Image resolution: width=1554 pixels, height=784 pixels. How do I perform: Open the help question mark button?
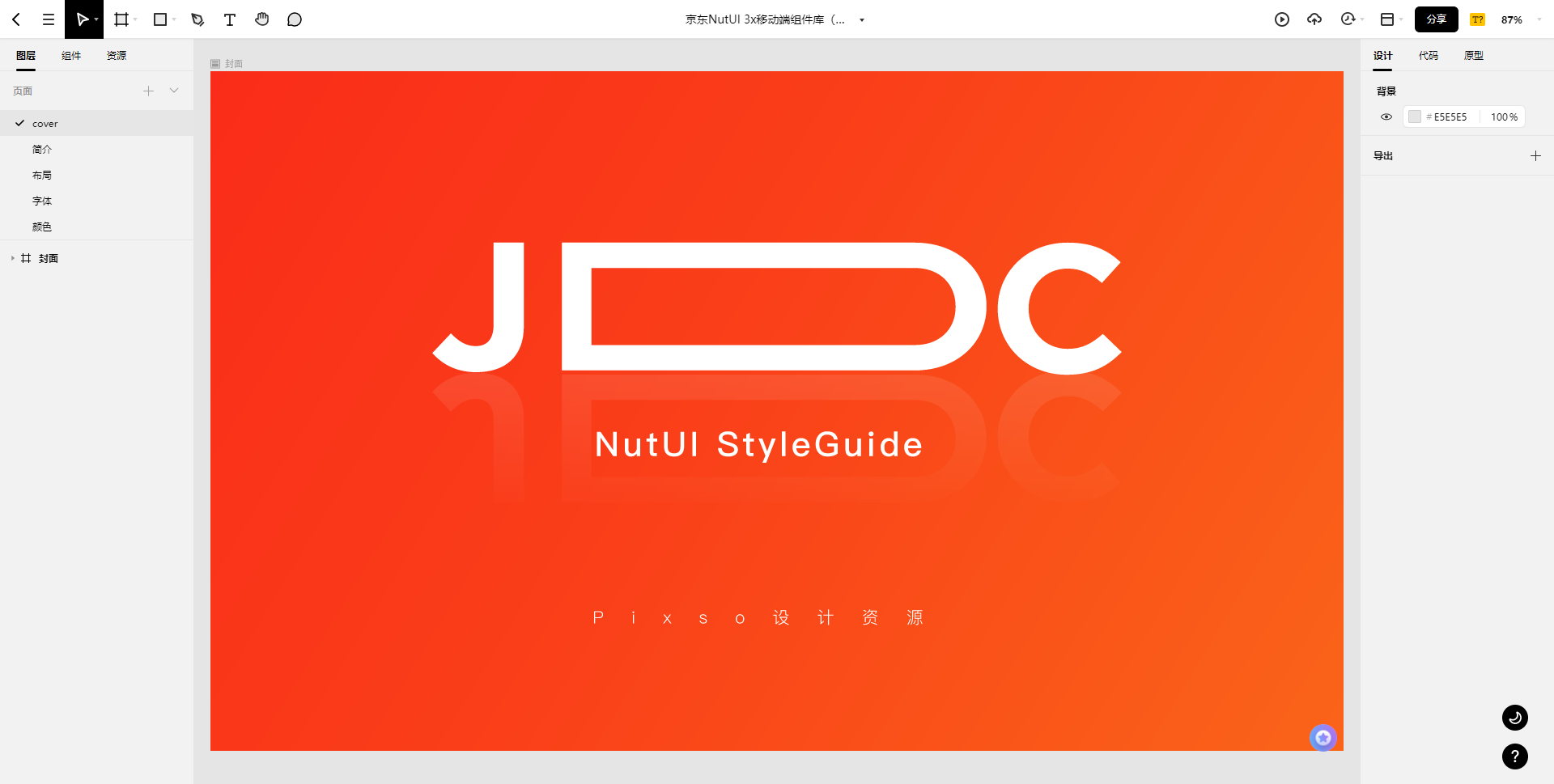pyautogui.click(x=1515, y=756)
